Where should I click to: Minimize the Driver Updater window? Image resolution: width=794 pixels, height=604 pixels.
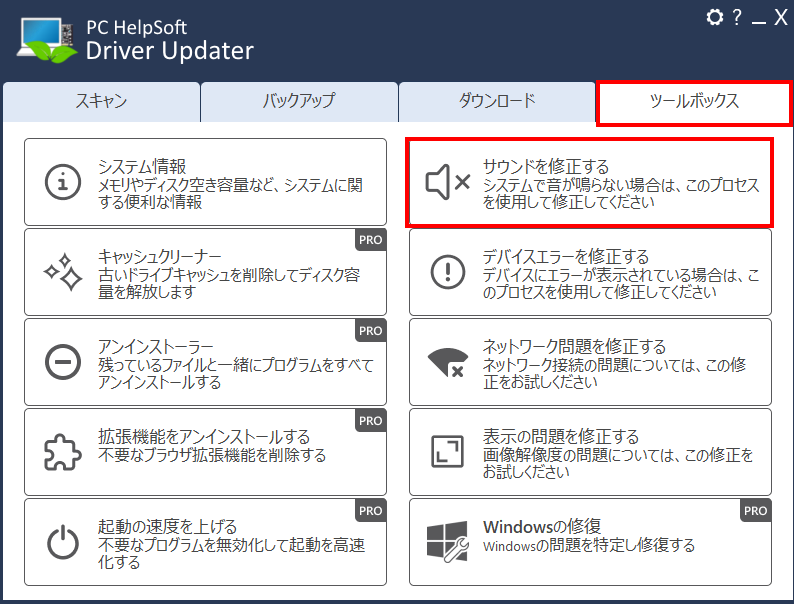pyautogui.click(x=759, y=22)
